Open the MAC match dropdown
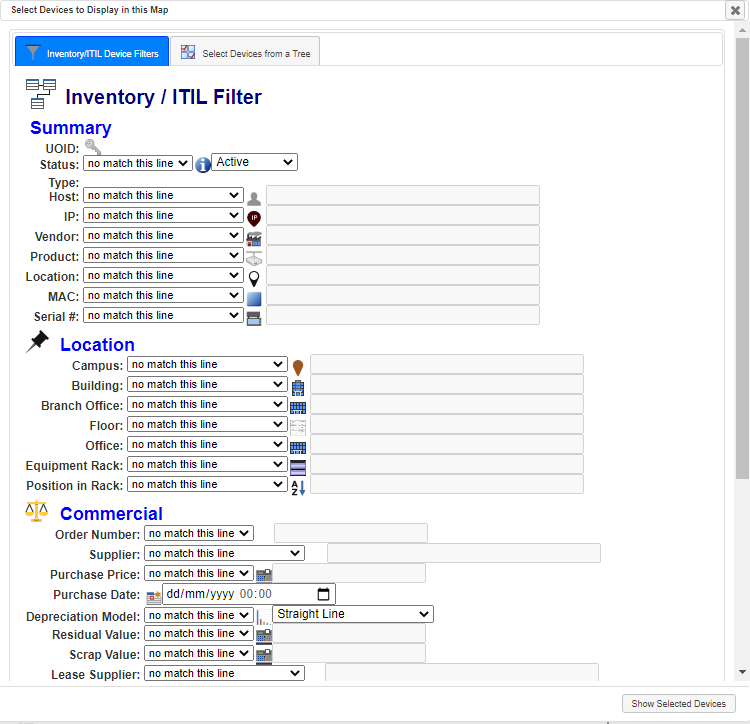The width and height of the screenshot is (750, 724). click(163, 296)
